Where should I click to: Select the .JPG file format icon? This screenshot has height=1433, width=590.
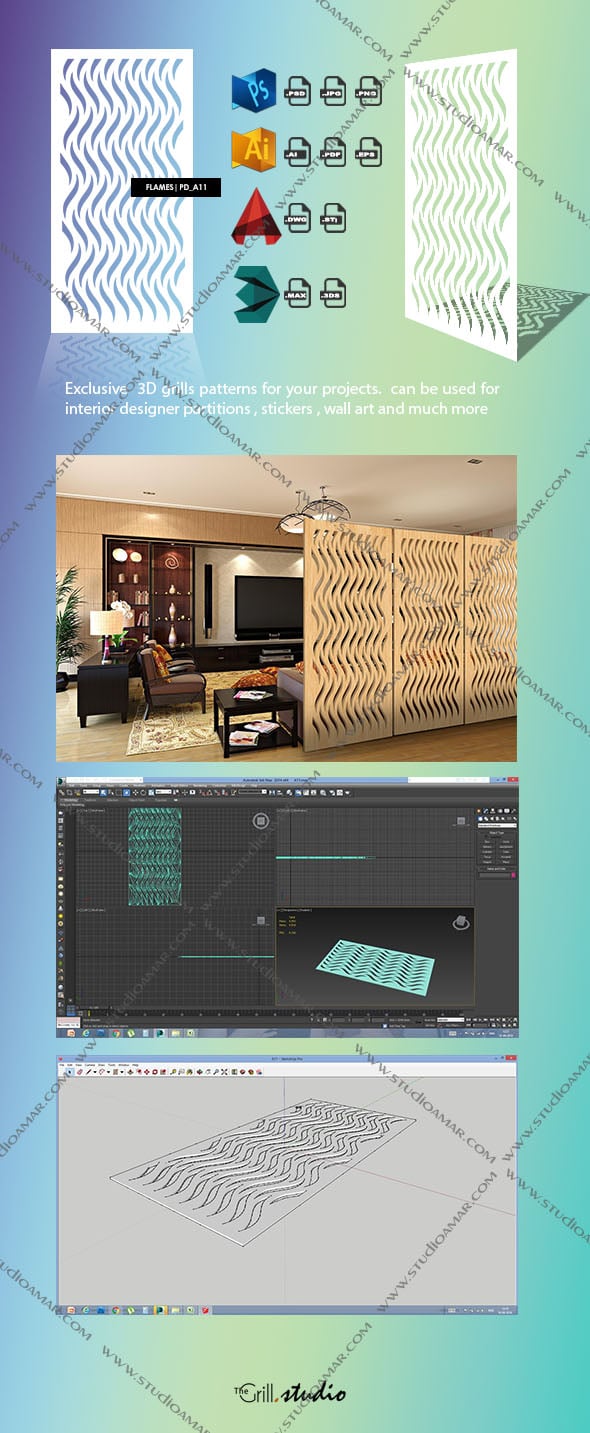tap(333, 92)
